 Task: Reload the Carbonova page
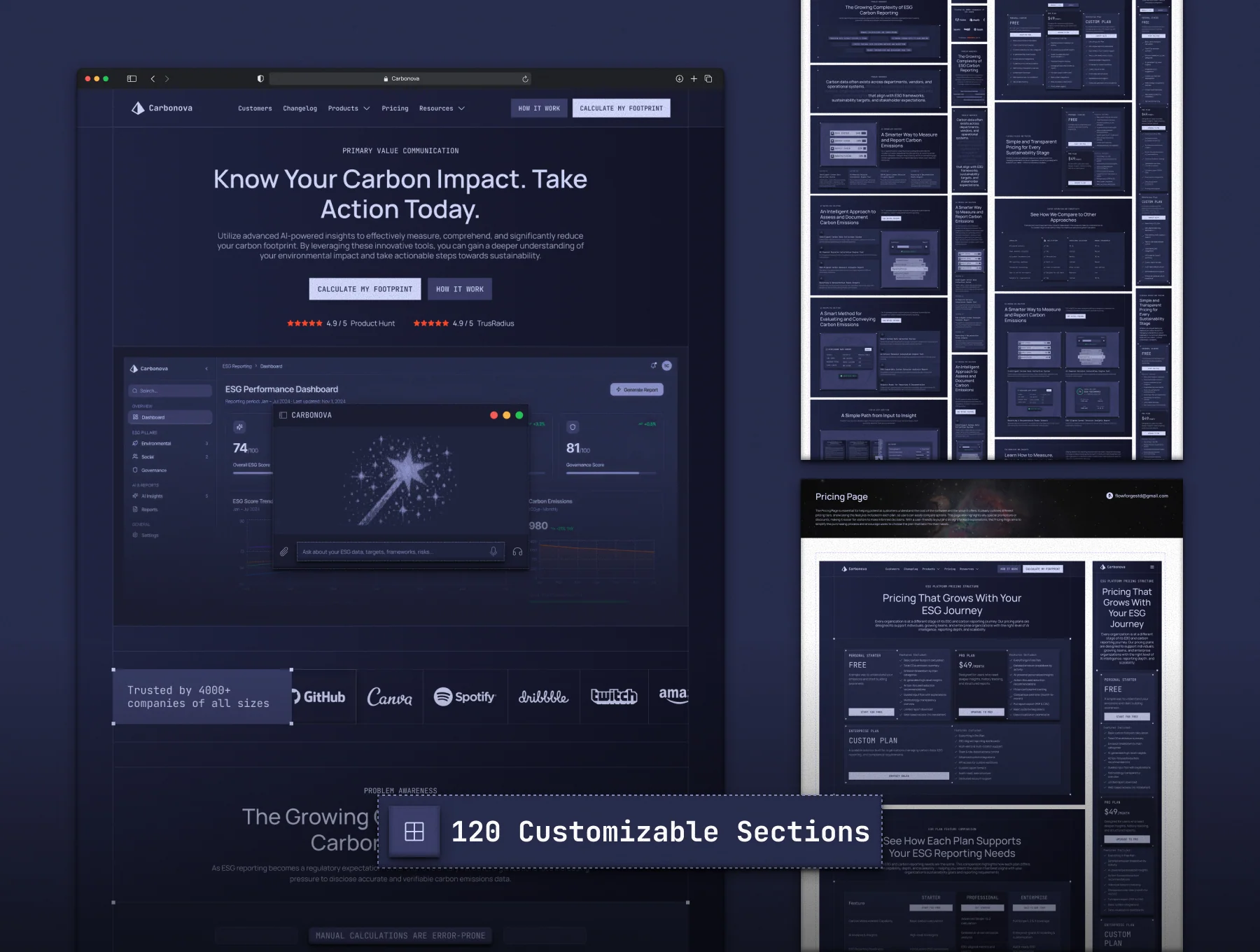[x=525, y=78]
